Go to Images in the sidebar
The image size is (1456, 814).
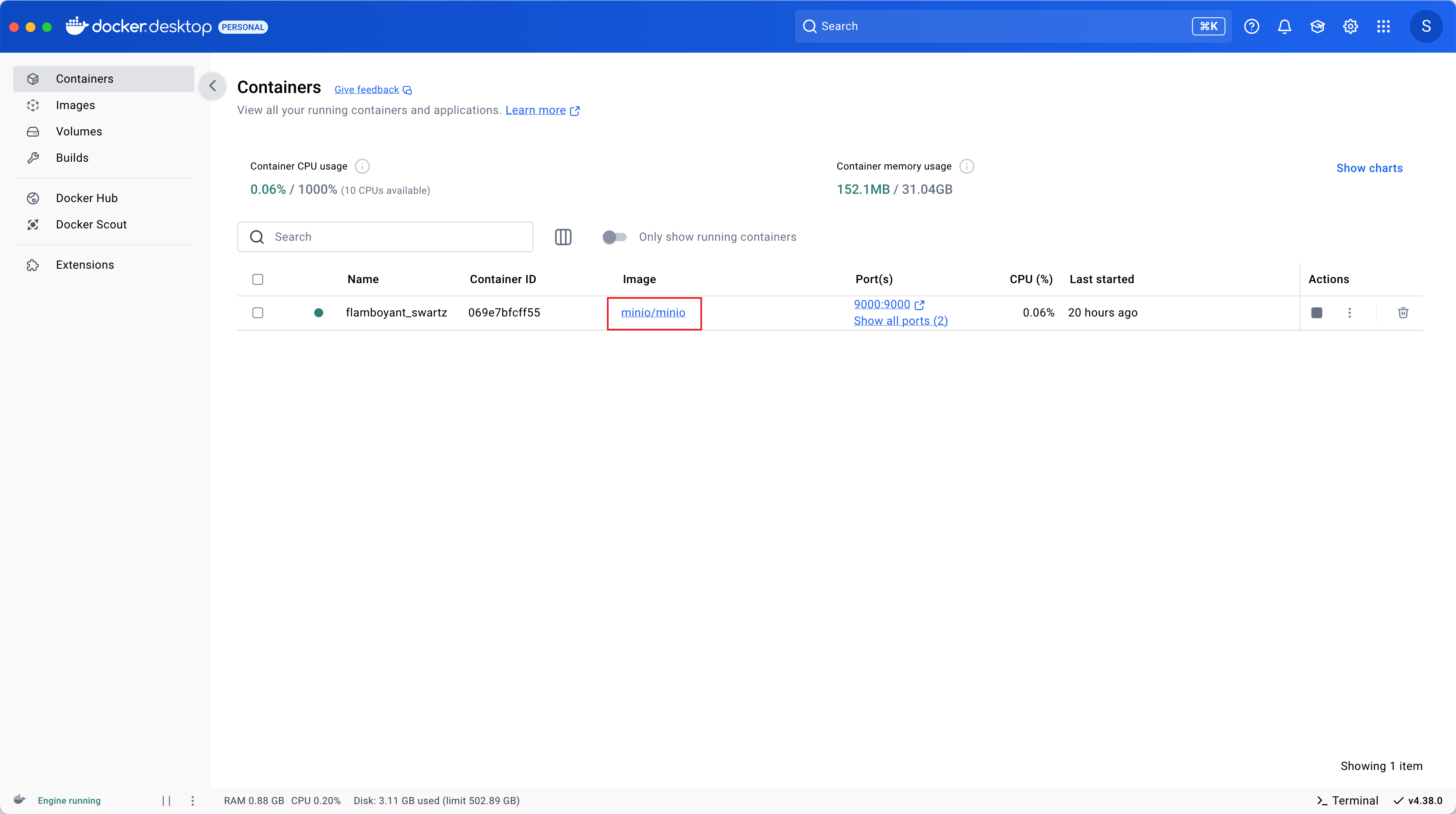click(103, 105)
